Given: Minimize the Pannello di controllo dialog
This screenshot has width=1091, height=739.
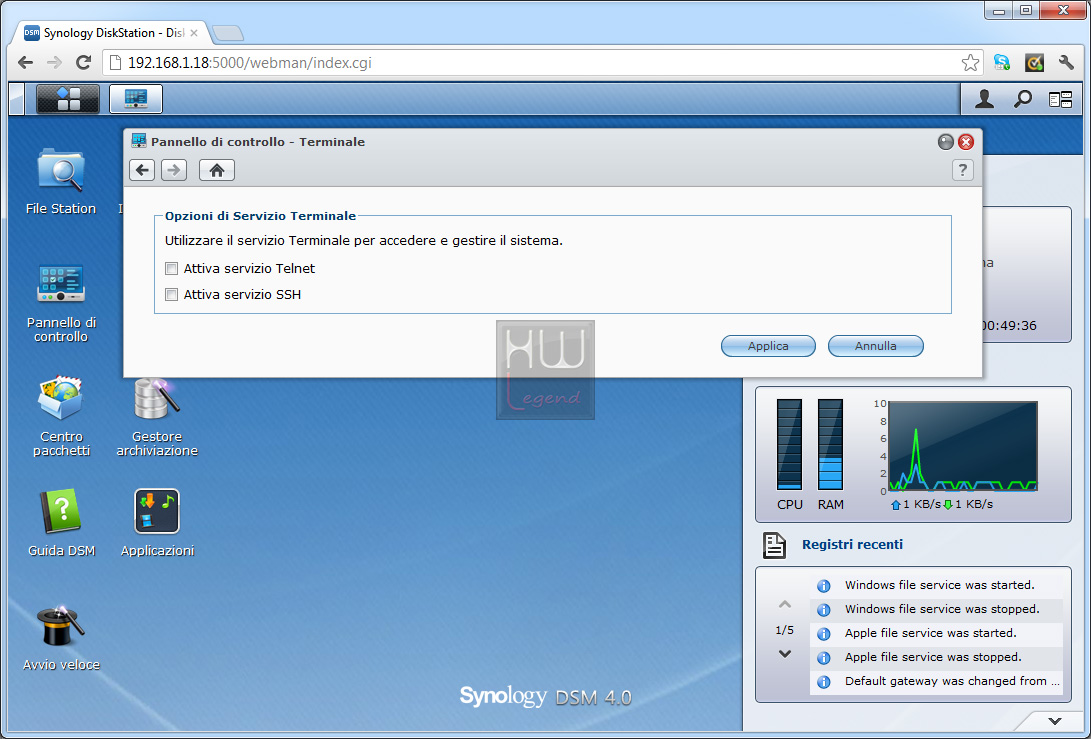Looking at the screenshot, I should click(x=946, y=142).
